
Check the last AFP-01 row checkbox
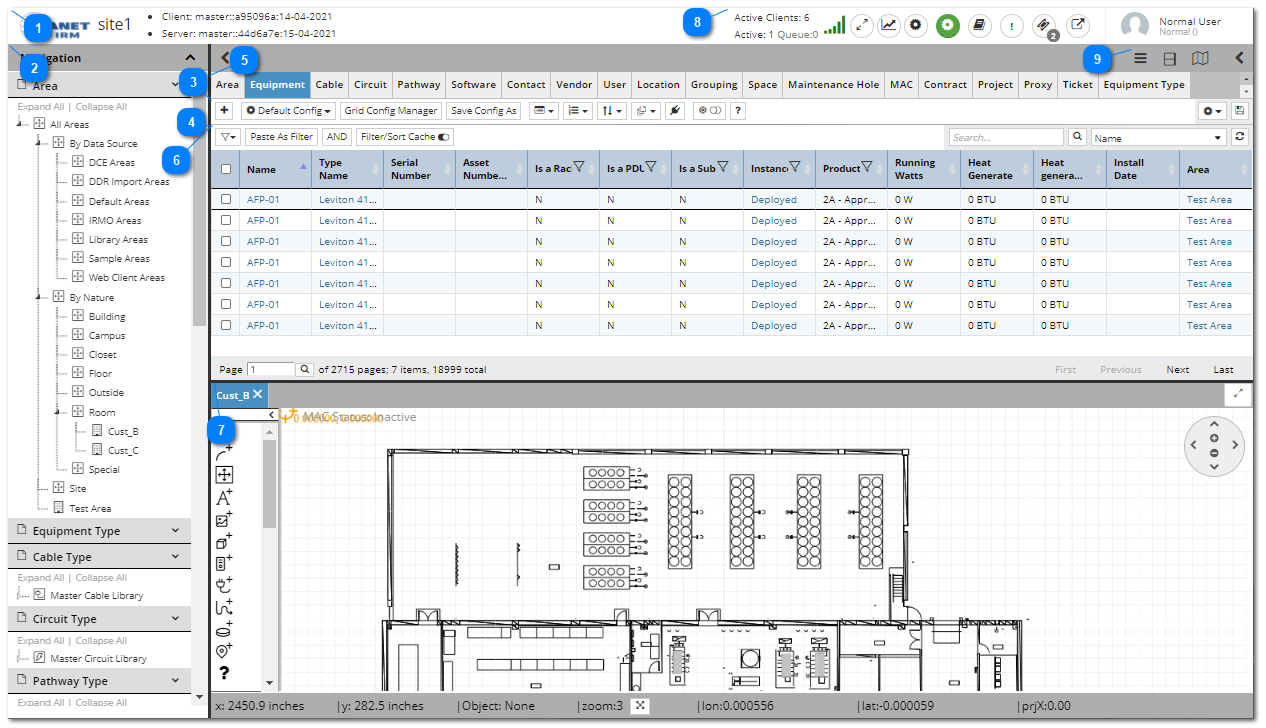[x=226, y=325]
